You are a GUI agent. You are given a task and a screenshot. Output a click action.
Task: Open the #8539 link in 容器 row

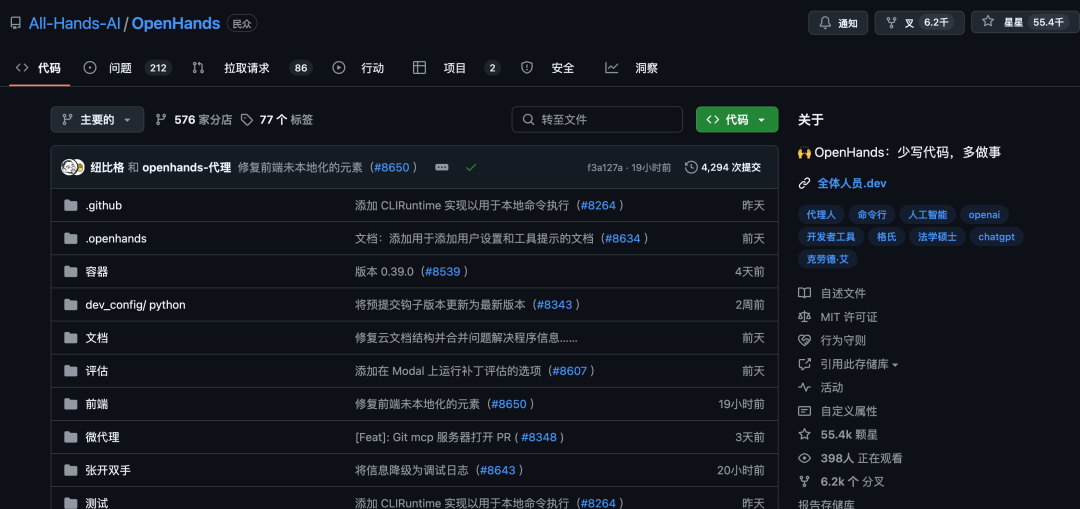coord(442,271)
